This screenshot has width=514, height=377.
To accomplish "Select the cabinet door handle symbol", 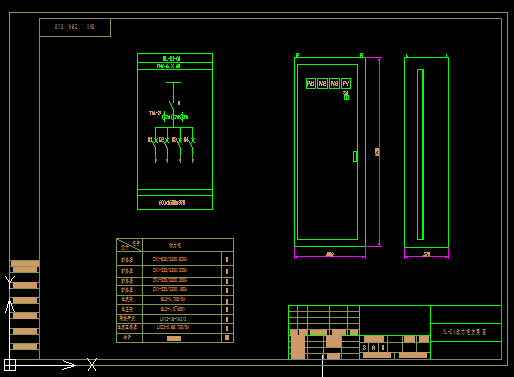I will point(355,156).
